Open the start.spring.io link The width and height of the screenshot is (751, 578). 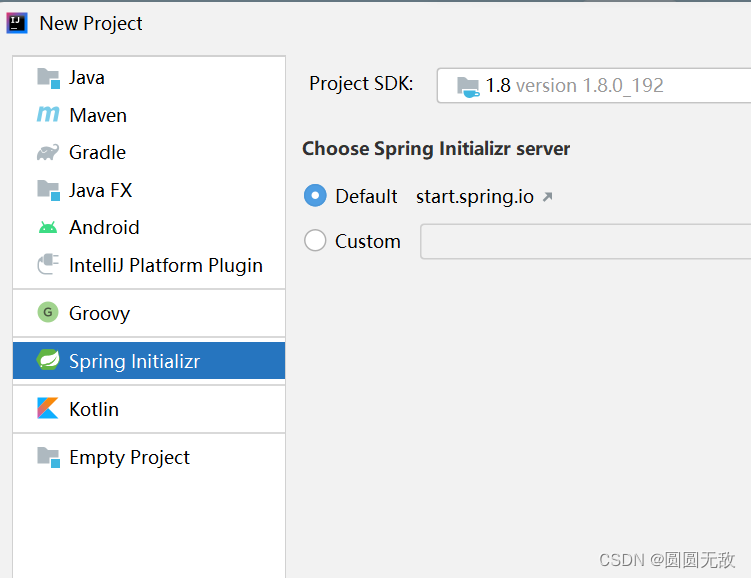[475, 197]
